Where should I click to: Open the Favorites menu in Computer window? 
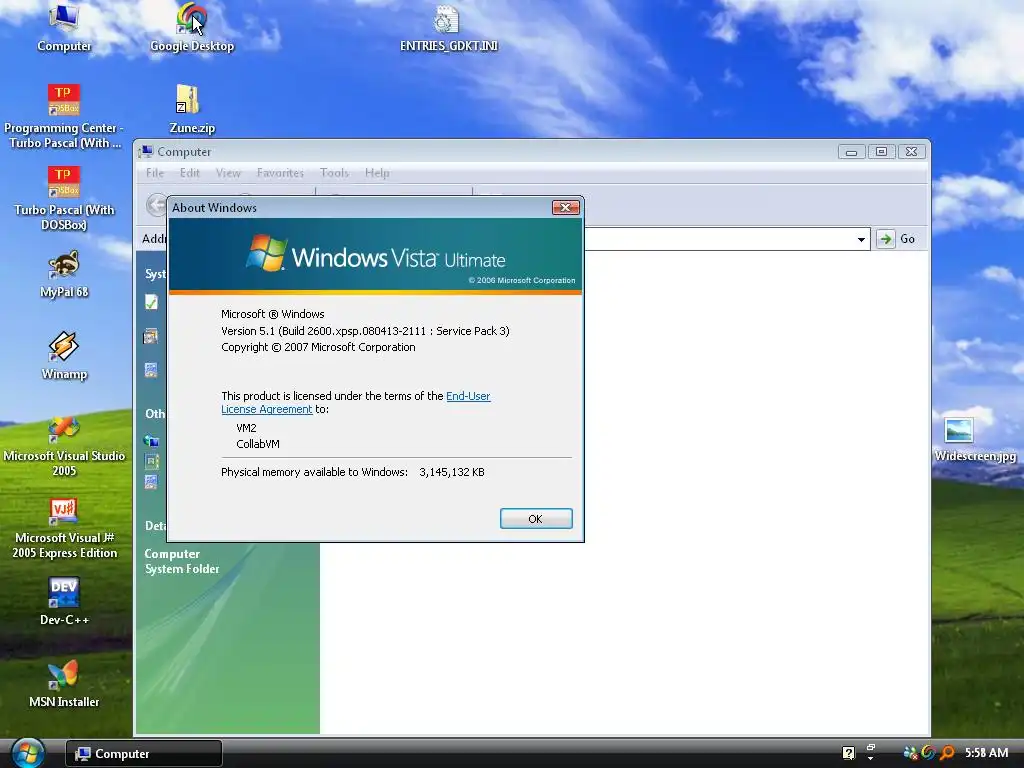tap(280, 173)
